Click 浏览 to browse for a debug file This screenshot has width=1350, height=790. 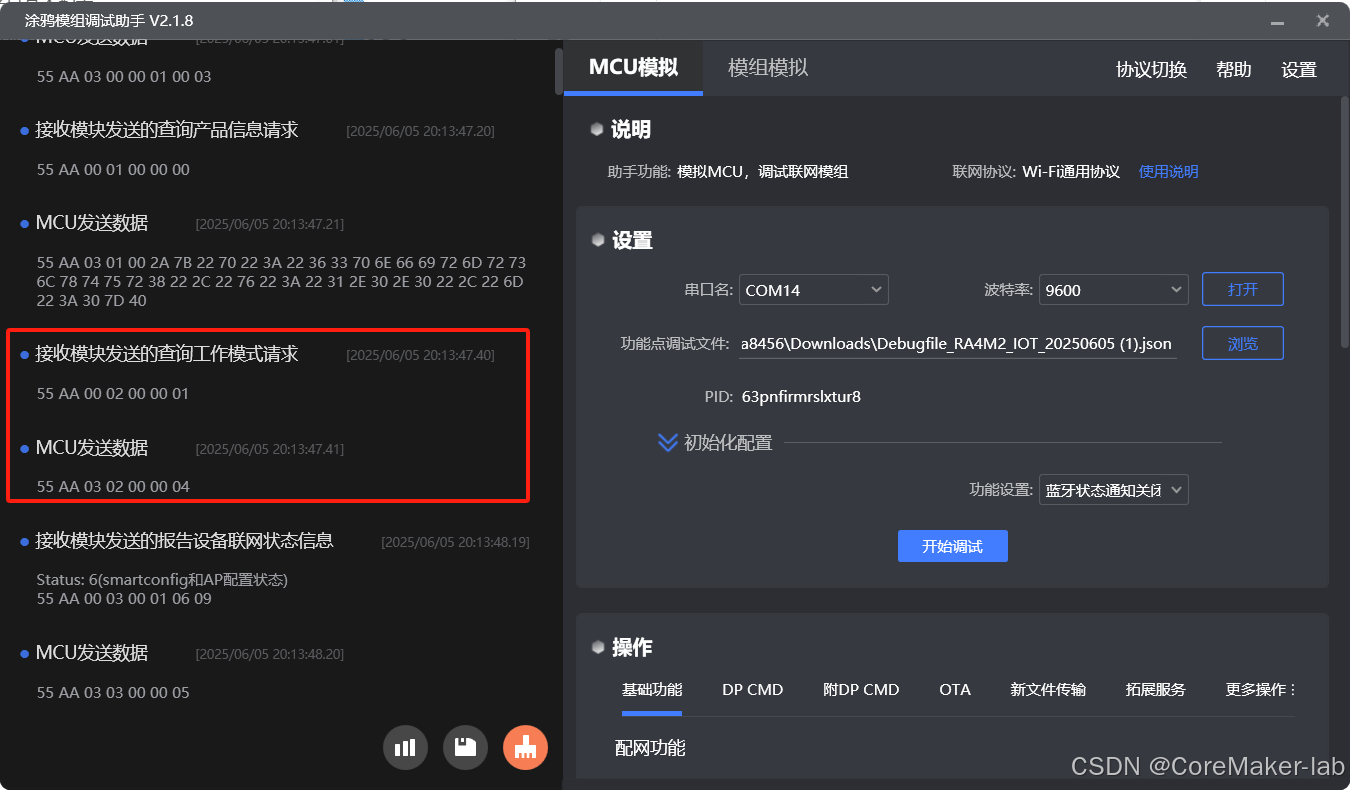[x=1242, y=343]
